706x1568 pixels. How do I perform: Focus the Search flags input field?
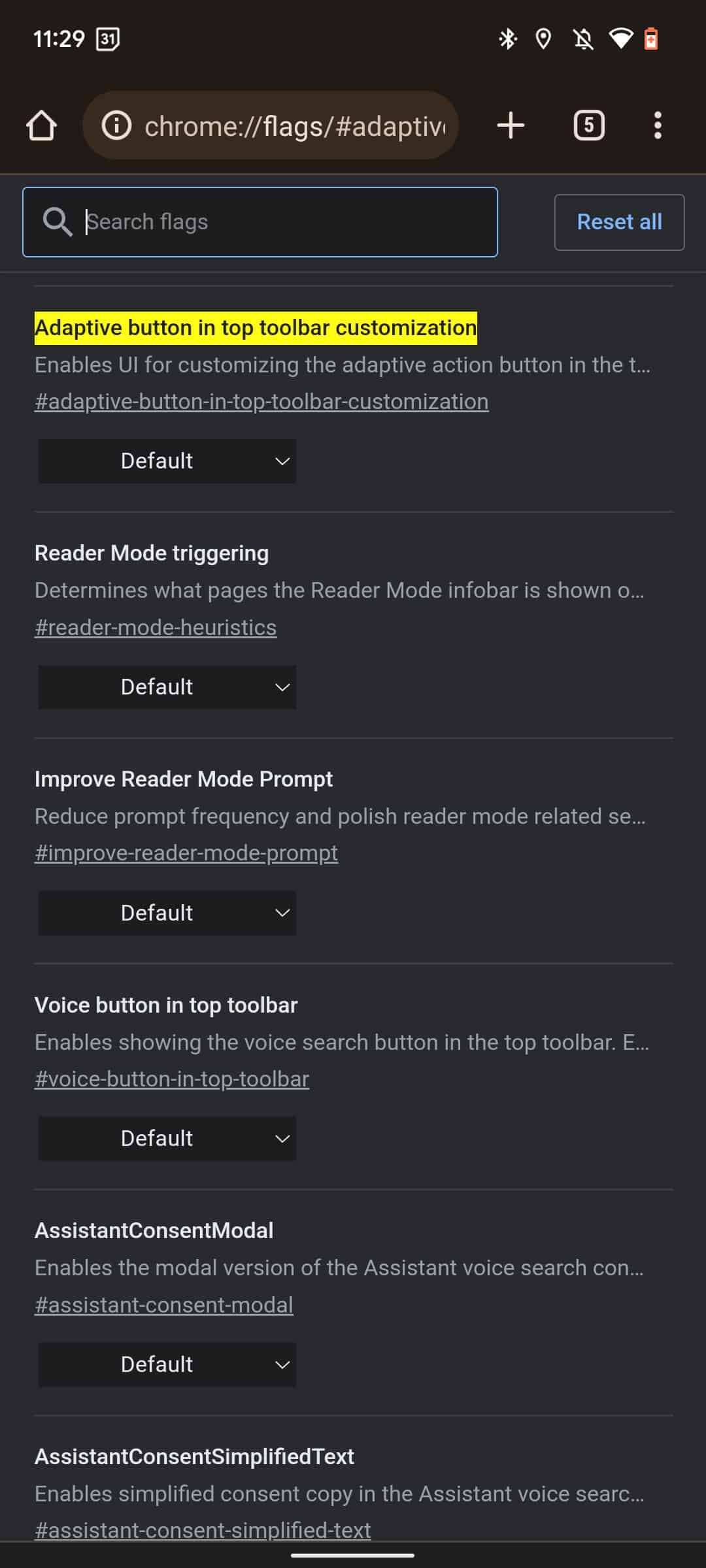(288, 222)
